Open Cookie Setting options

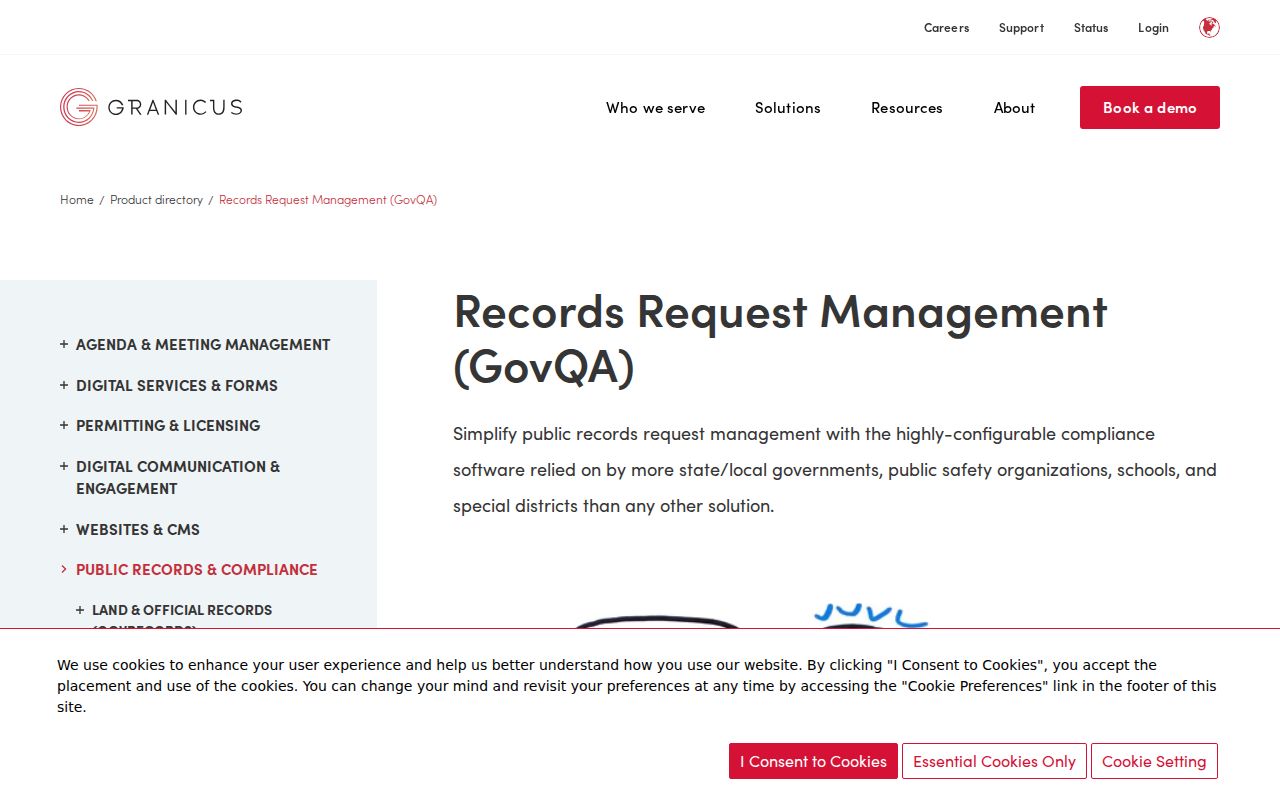click(x=1154, y=761)
